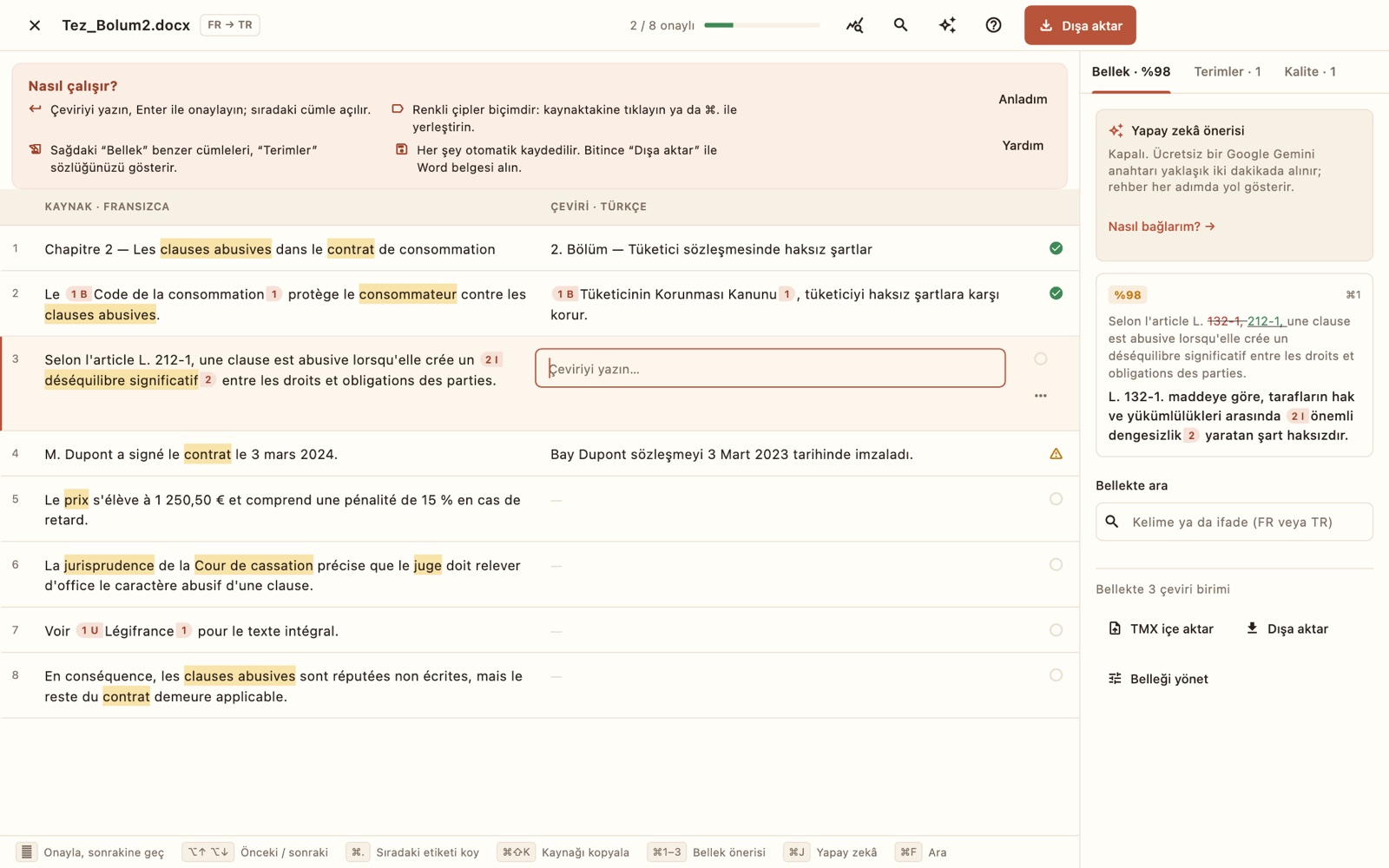
Task: Click the warning triangle on segment 4
Action: tap(1056, 454)
